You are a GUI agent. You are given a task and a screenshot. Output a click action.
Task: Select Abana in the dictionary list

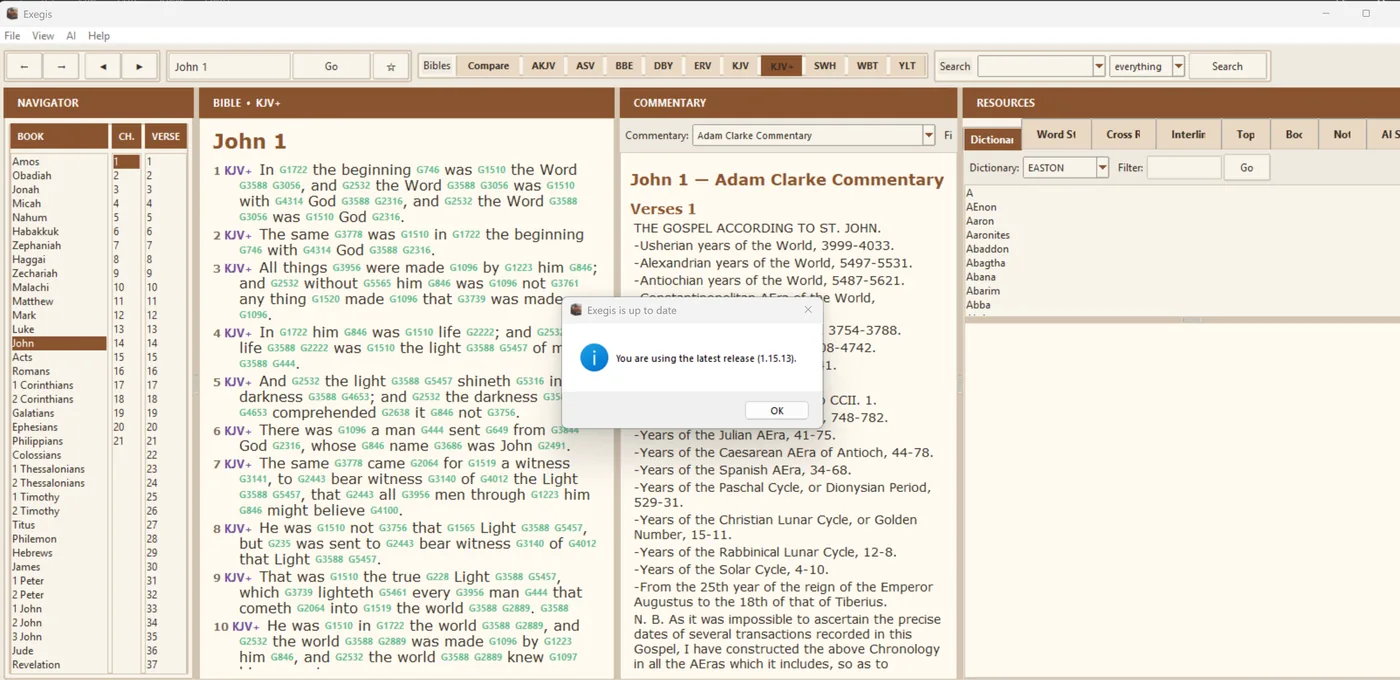click(981, 277)
